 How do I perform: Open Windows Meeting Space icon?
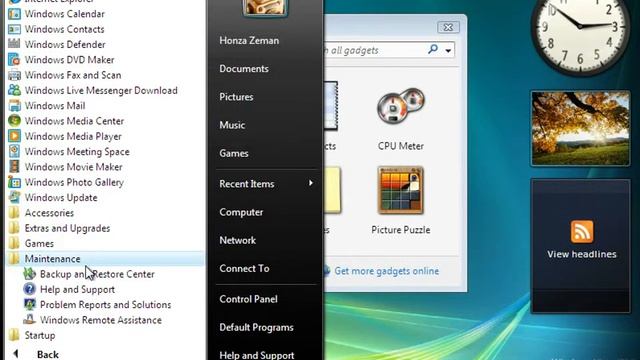click(14, 152)
